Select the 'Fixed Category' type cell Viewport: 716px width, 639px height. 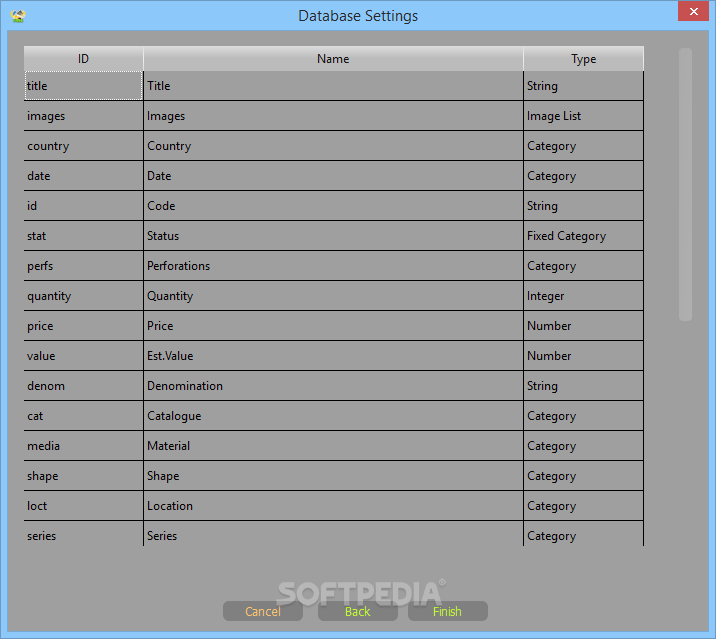click(584, 236)
